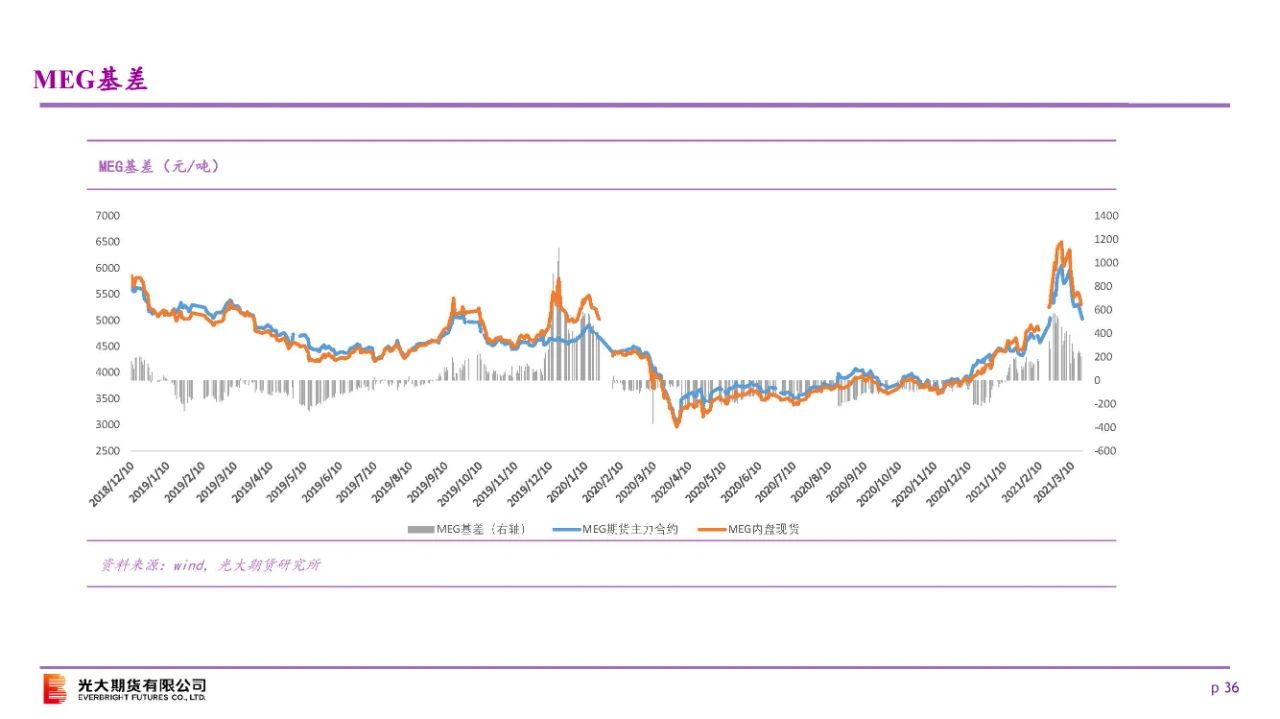Click the left axis value 3500
The image size is (1280, 719).
click(108, 398)
